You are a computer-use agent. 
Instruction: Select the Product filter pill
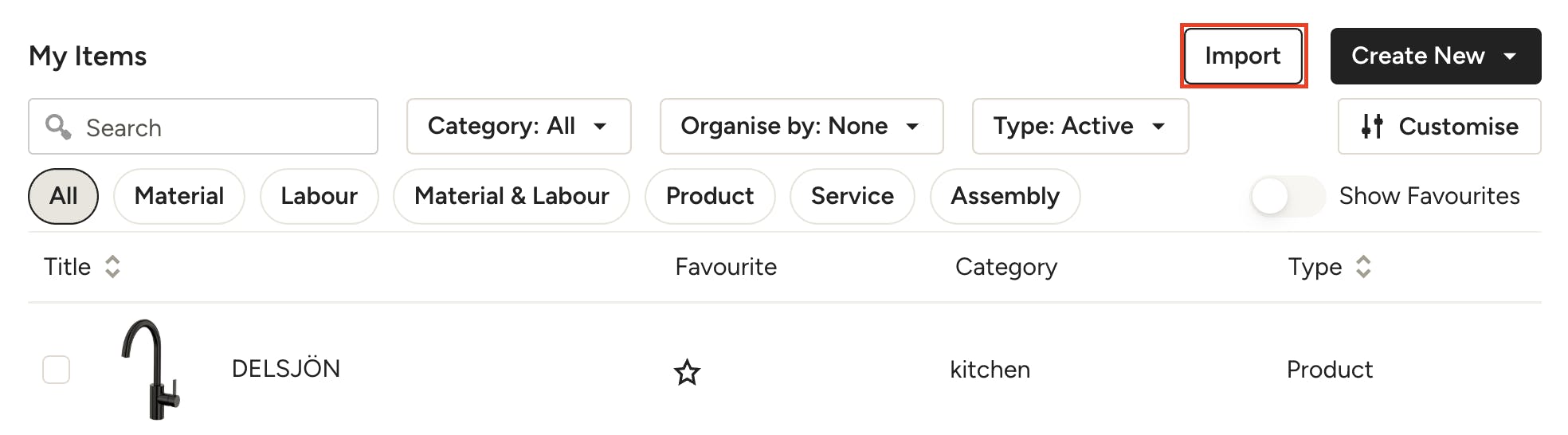(710, 196)
